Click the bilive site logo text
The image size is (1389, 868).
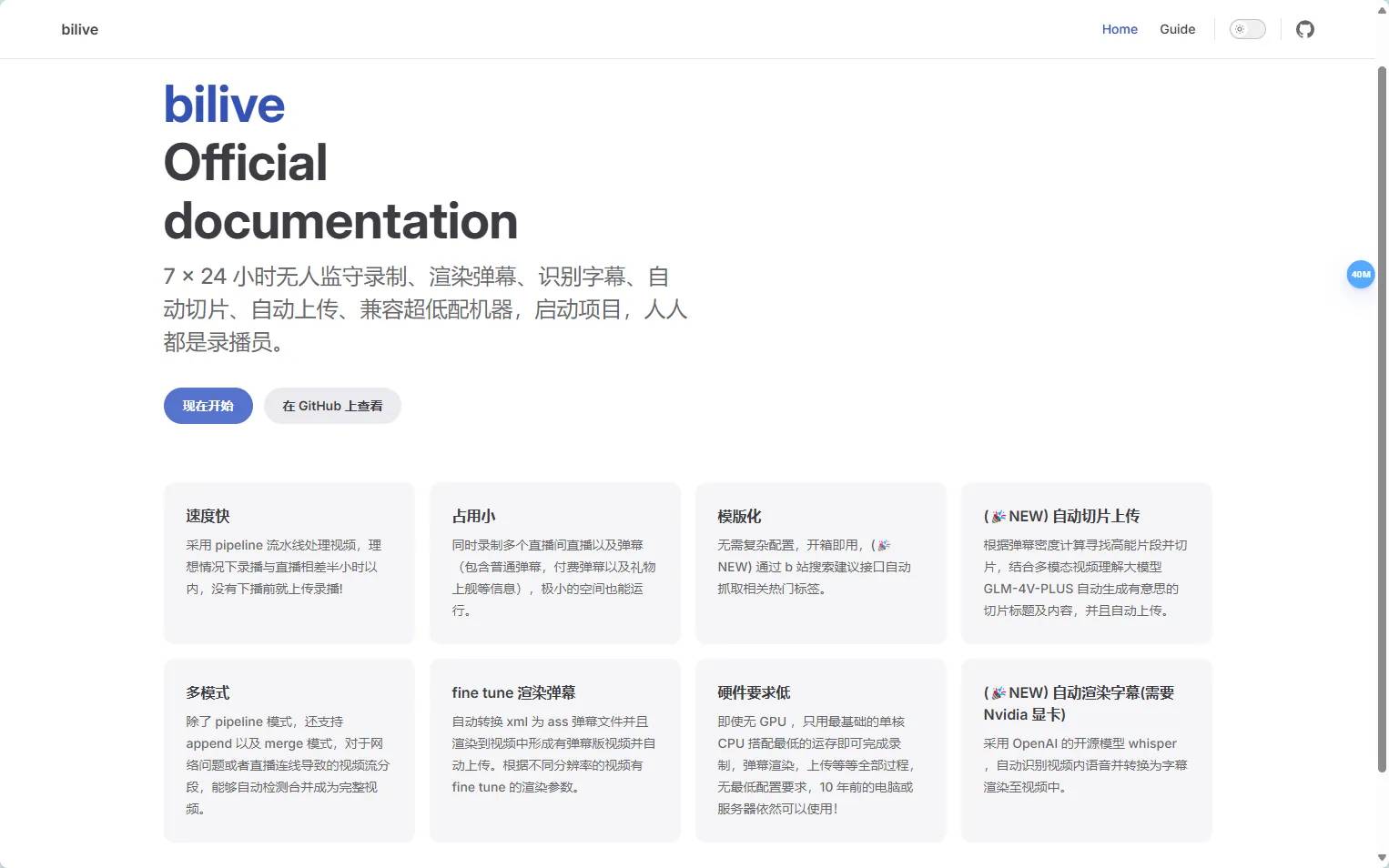[80, 29]
